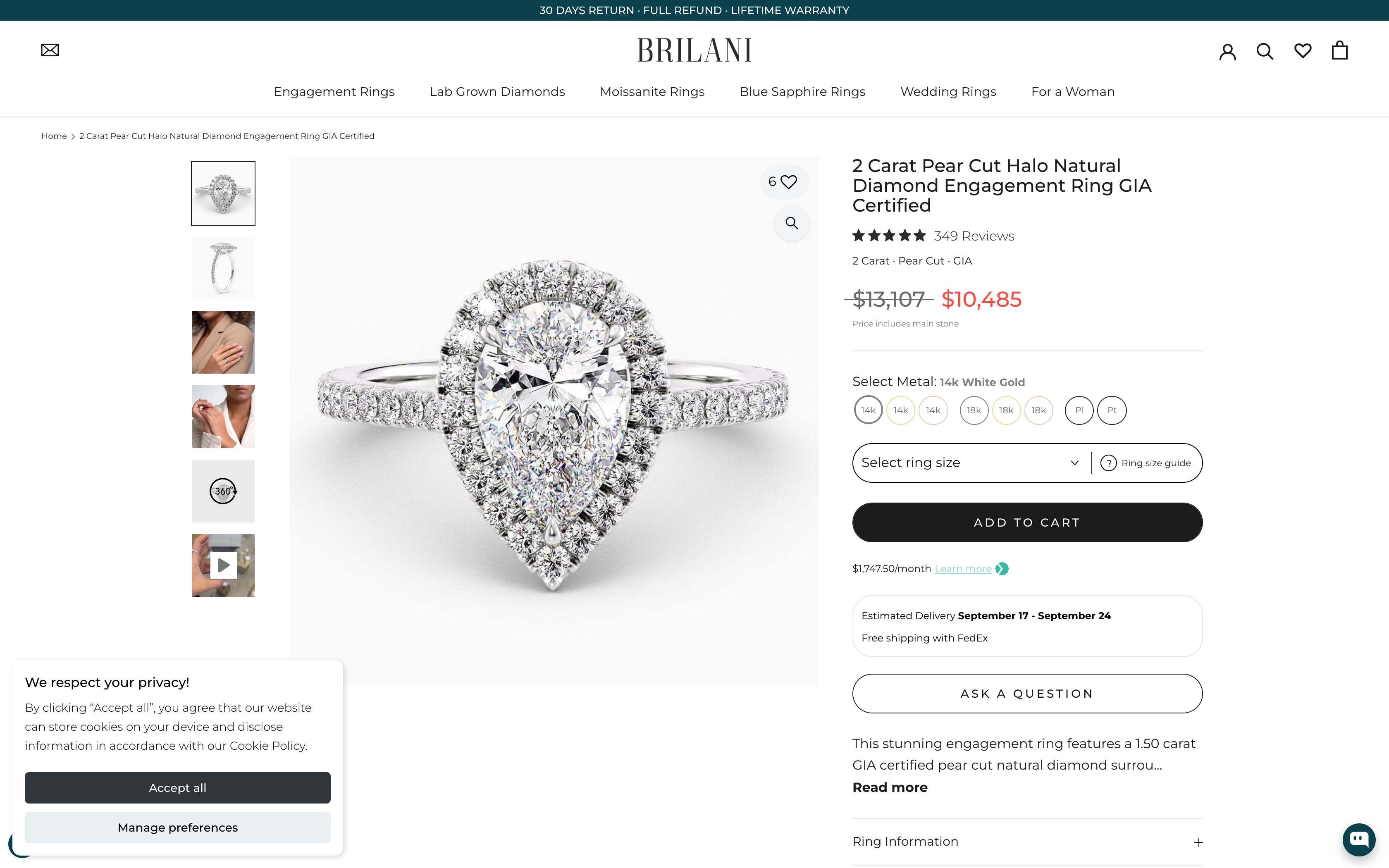1389x868 pixels.
Task: Open the shopping bag icon
Action: tap(1340, 50)
